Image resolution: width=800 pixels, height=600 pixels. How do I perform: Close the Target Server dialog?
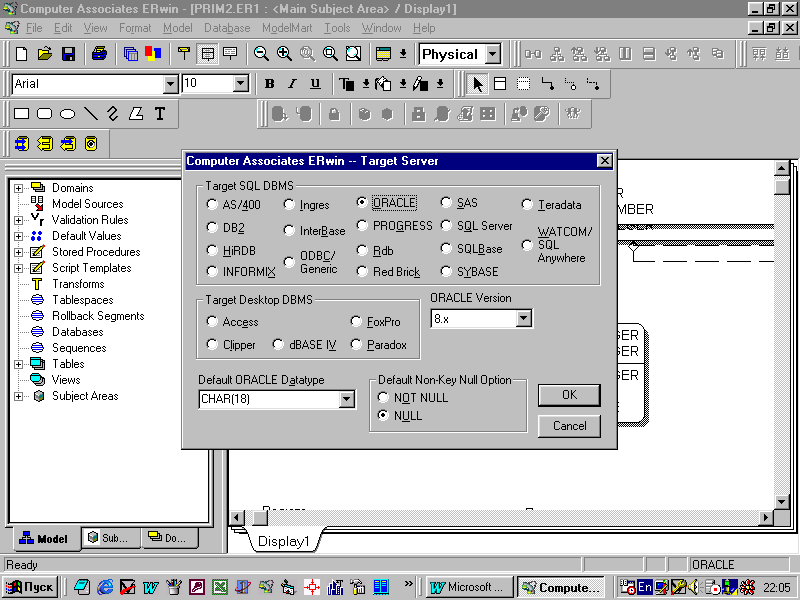[605, 161]
